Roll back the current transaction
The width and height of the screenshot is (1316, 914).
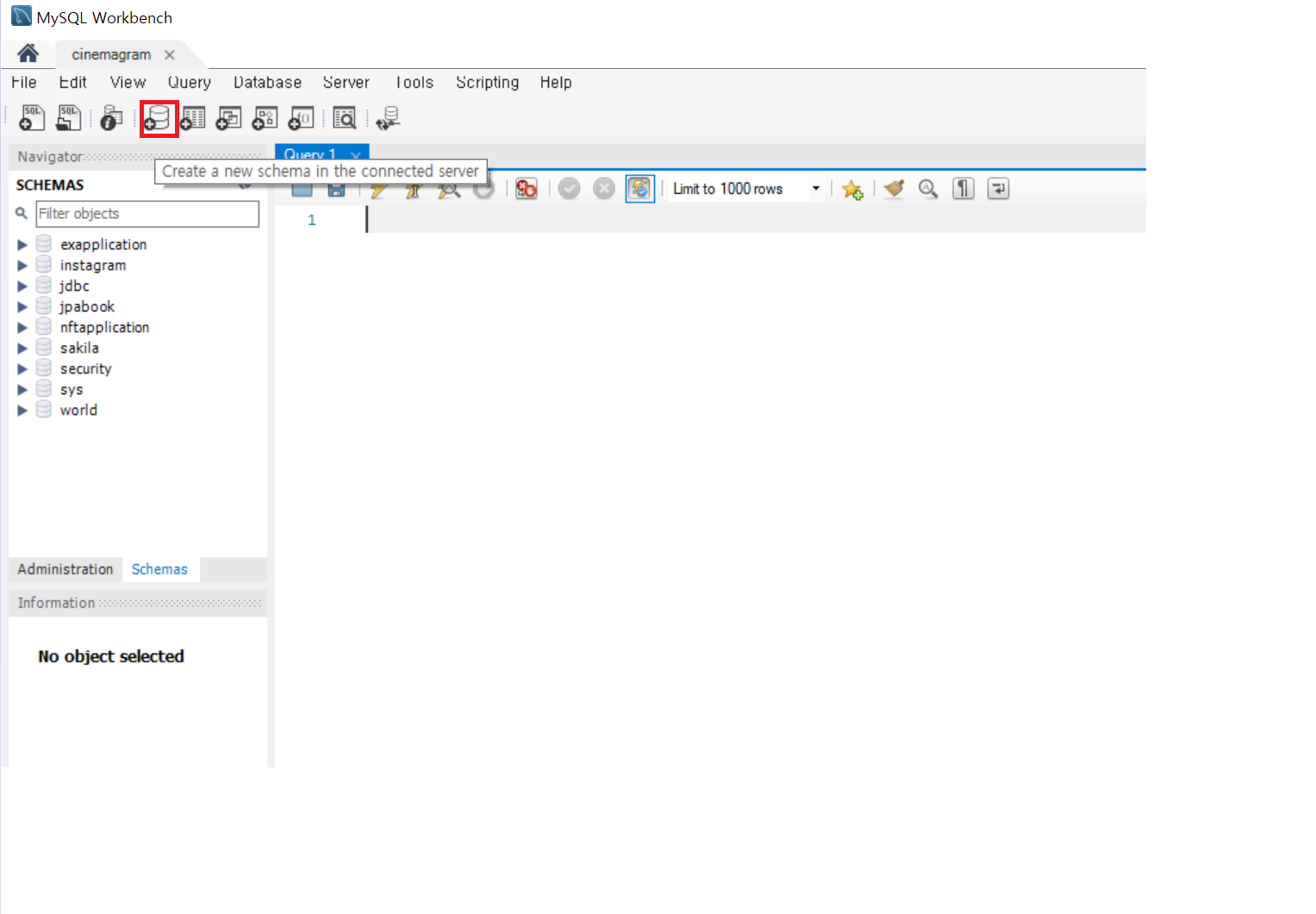click(x=604, y=189)
